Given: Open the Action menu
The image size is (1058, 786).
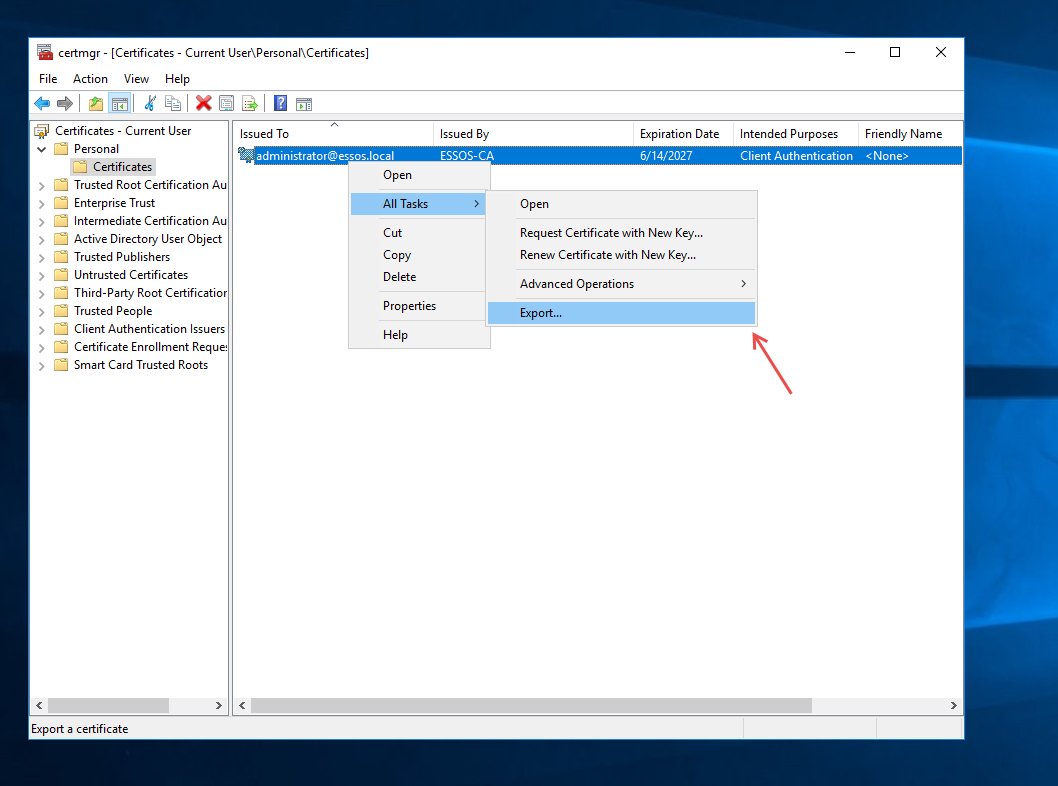Looking at the screenshot, I should [x=90, y=79].
